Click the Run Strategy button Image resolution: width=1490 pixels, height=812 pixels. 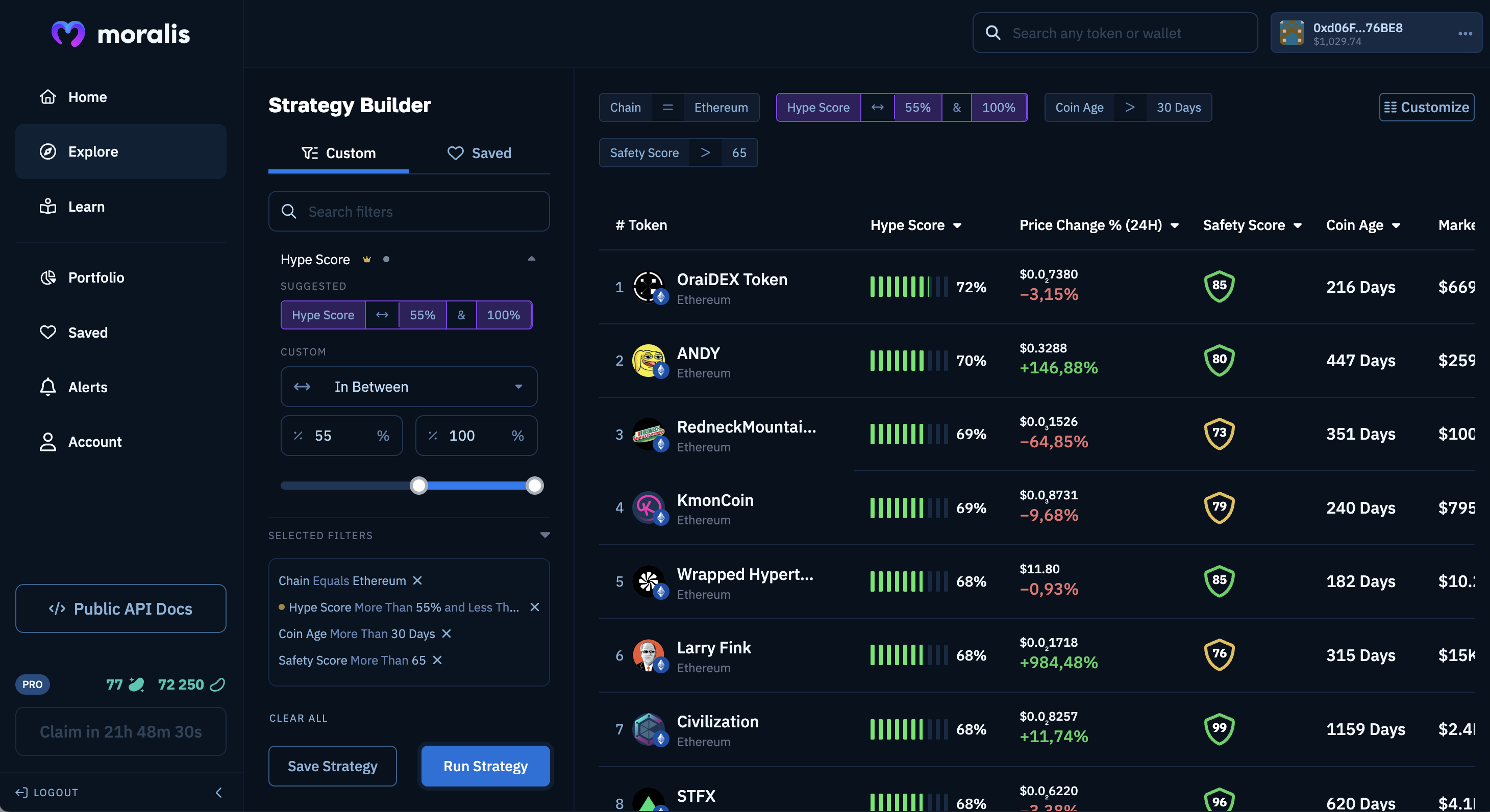[x=485, y=766]
